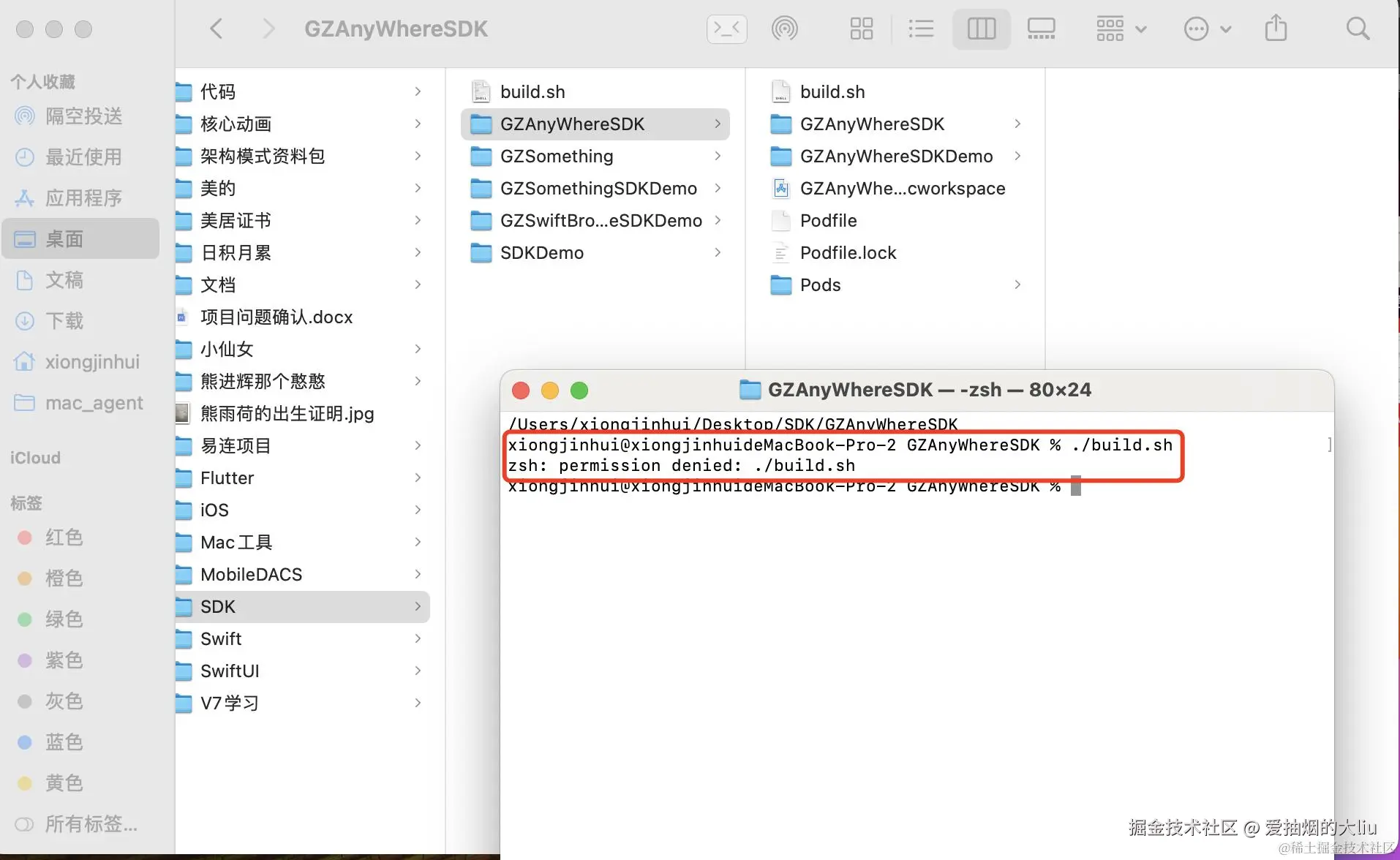Select the Podfile file
Viewport: 1400px width, 860px height.
(895, 220)
